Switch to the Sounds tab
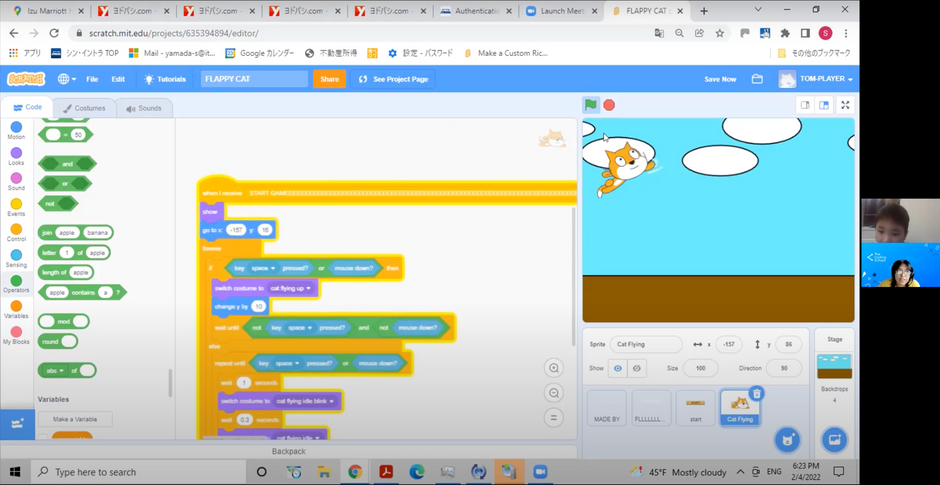This screenshot has width=940, height=485. coord(144,109)
